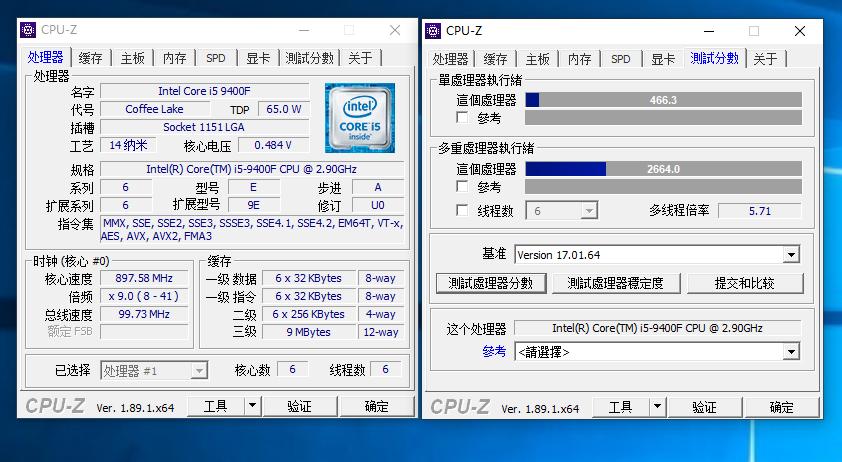Click the CPU-Z app icon in left window title bar
Screen dimensions: 842x462
click(x=28, y=30)
